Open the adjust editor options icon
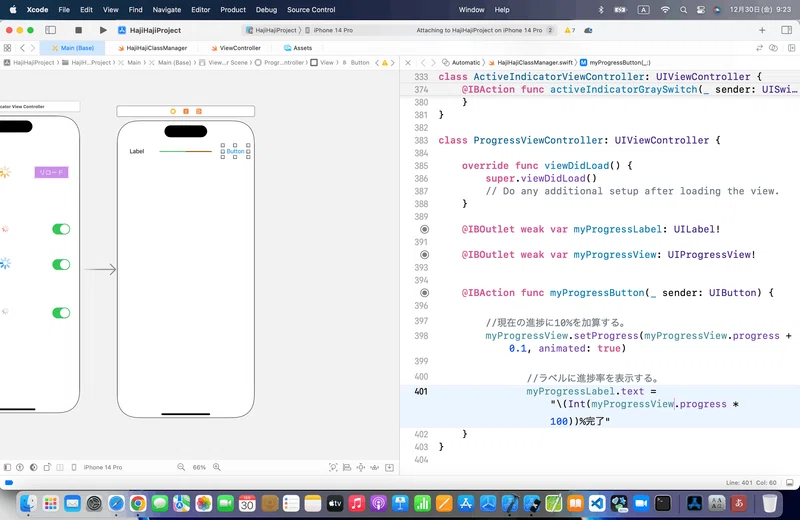The height and width of the screenshot is (520, 800). 773,48
